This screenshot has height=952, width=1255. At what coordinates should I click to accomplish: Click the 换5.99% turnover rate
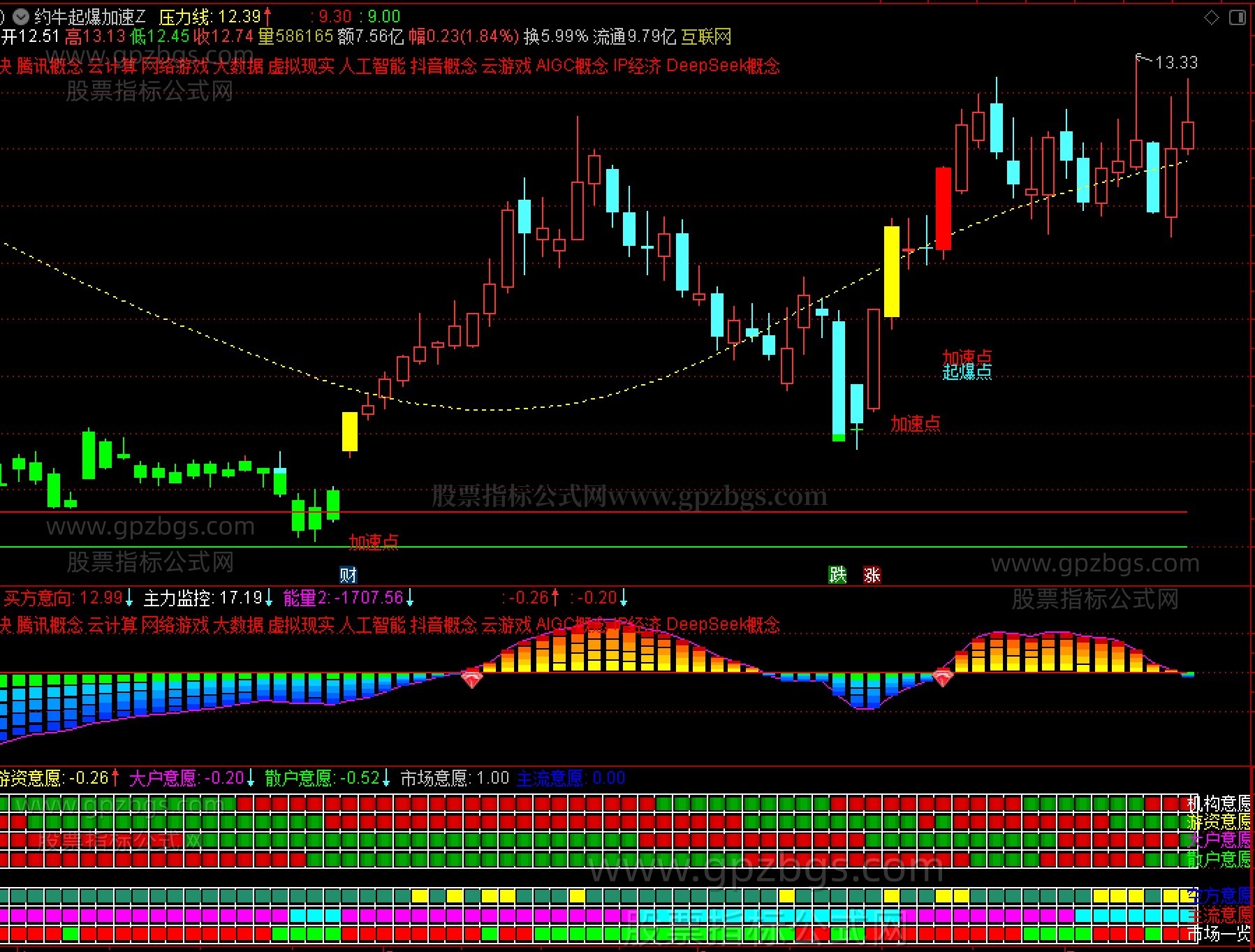(556, 36)
